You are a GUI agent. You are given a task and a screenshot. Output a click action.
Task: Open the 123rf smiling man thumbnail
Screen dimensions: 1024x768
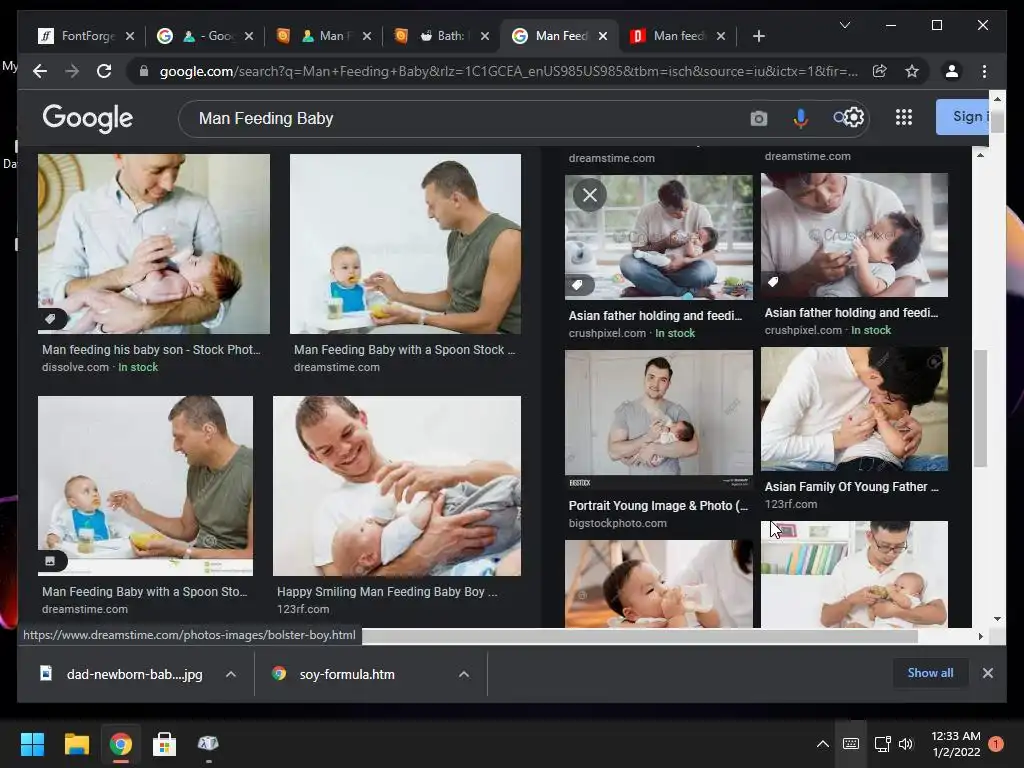397,485
